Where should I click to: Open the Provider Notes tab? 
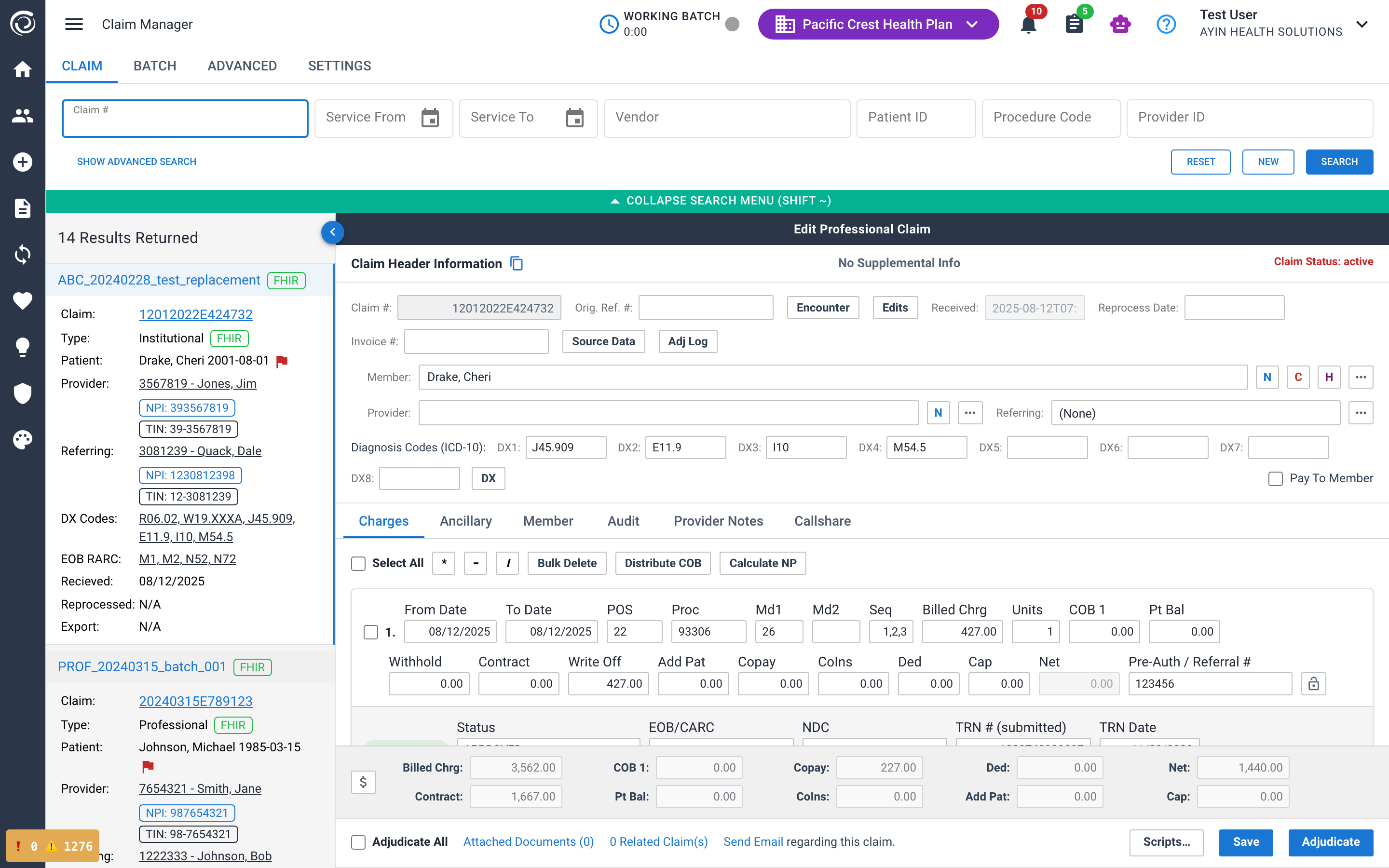click(x=719, y=521)
